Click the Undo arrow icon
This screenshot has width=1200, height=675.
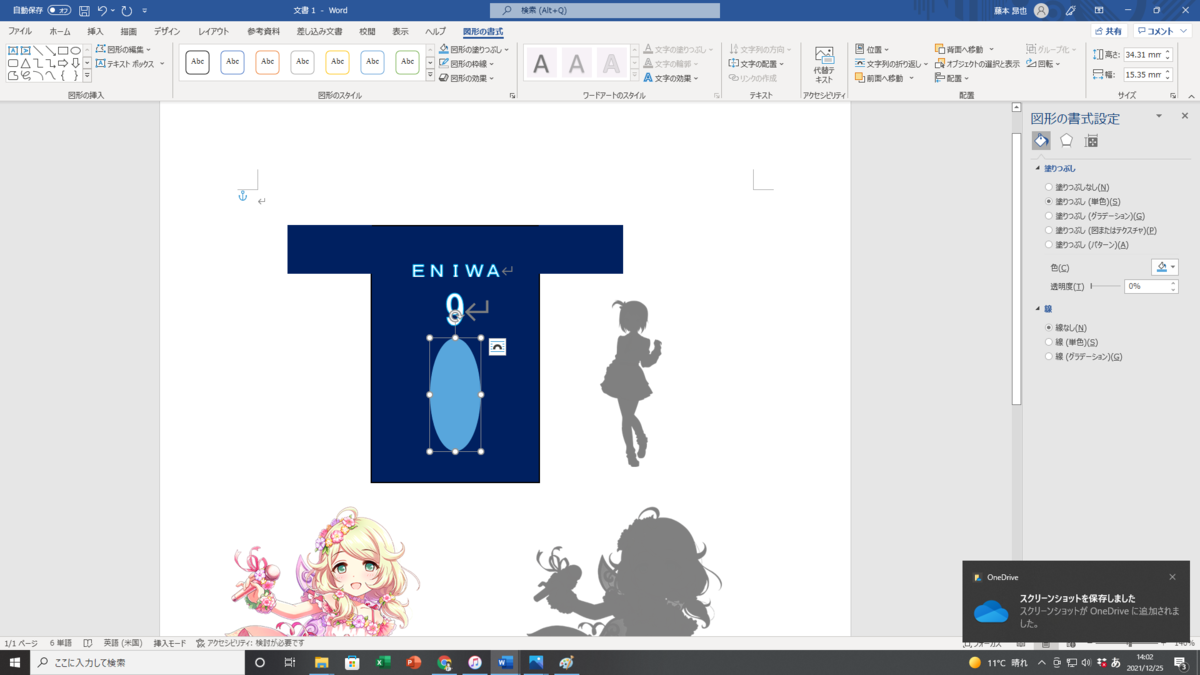click(102, 10)
